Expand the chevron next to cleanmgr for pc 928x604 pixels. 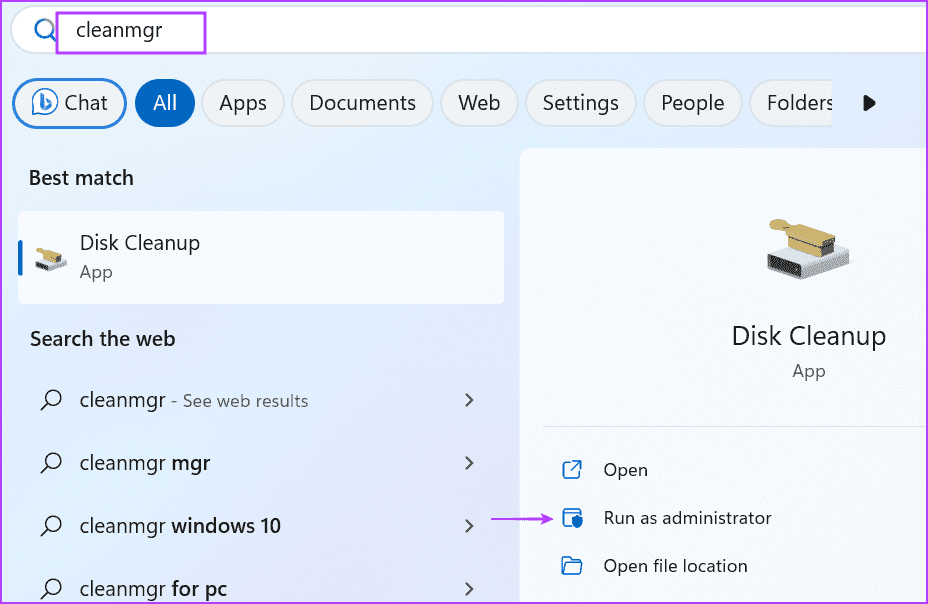tap(469, 589)
